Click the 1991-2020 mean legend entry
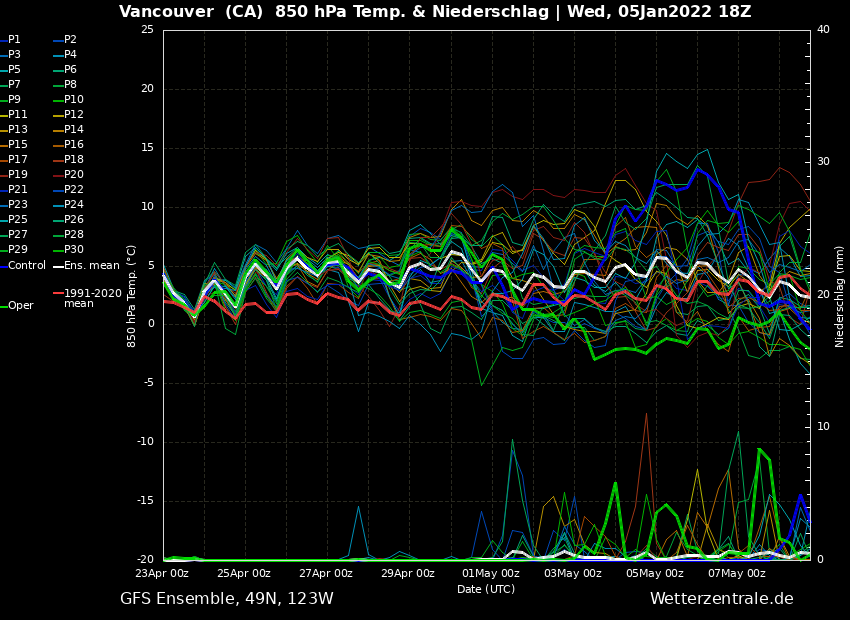The width and height of the screenshot is (850, 620). click(x=92, y=298)
